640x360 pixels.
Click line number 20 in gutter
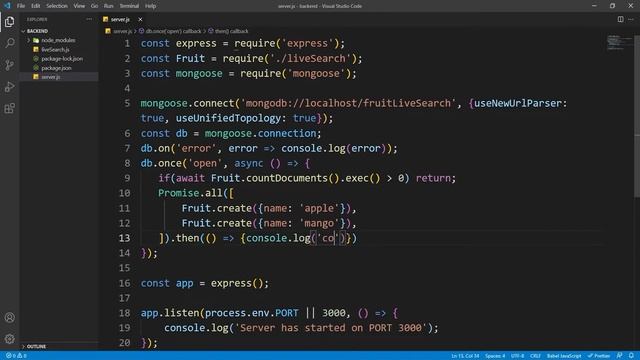pyautogui.click(x=124, y=343)
